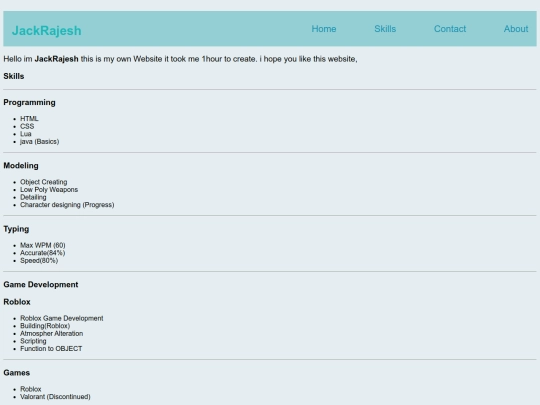Viewport: 540px width, 405px height.
Task: Visit the About navigation link
Action: 516,29
